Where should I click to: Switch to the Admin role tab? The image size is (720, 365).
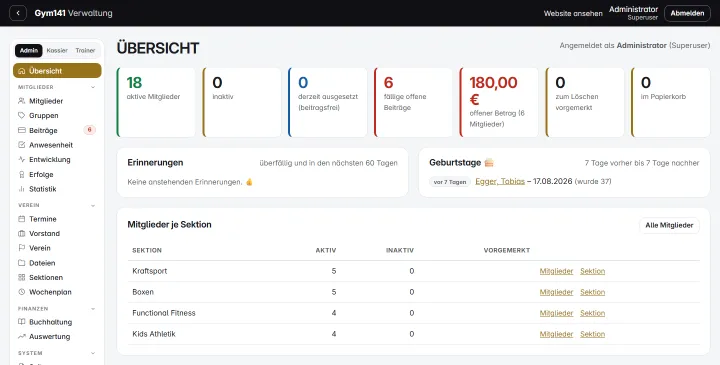[28, 51]
